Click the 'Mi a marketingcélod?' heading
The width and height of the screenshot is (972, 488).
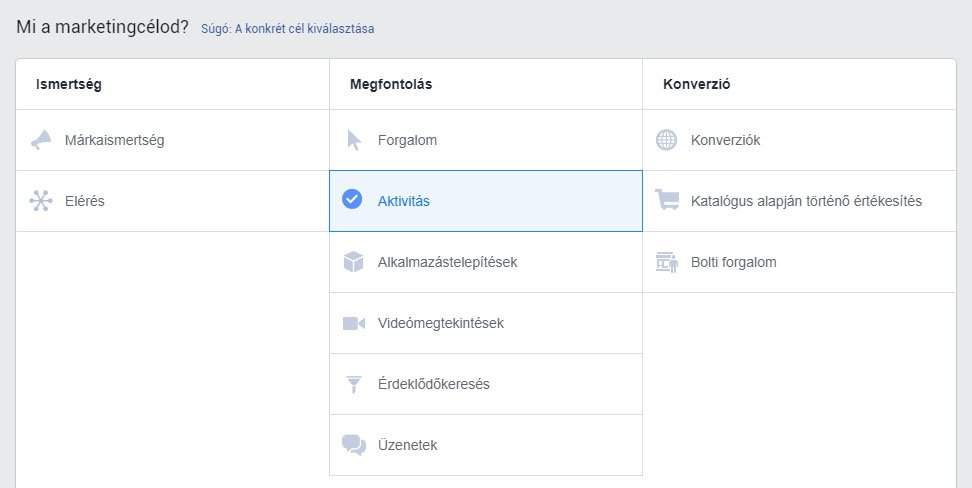(x=102, y=27)
